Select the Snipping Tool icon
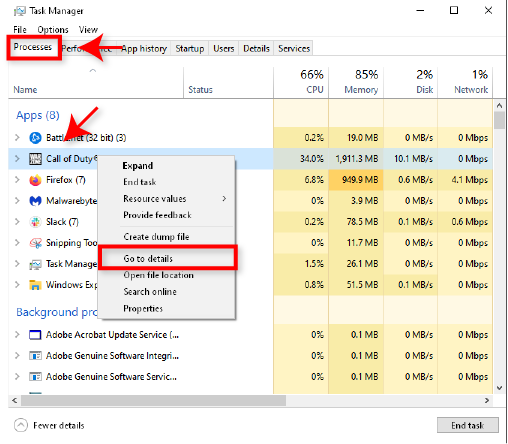The image size is (508, 444). pyautogui.click(x=35, y=243)
